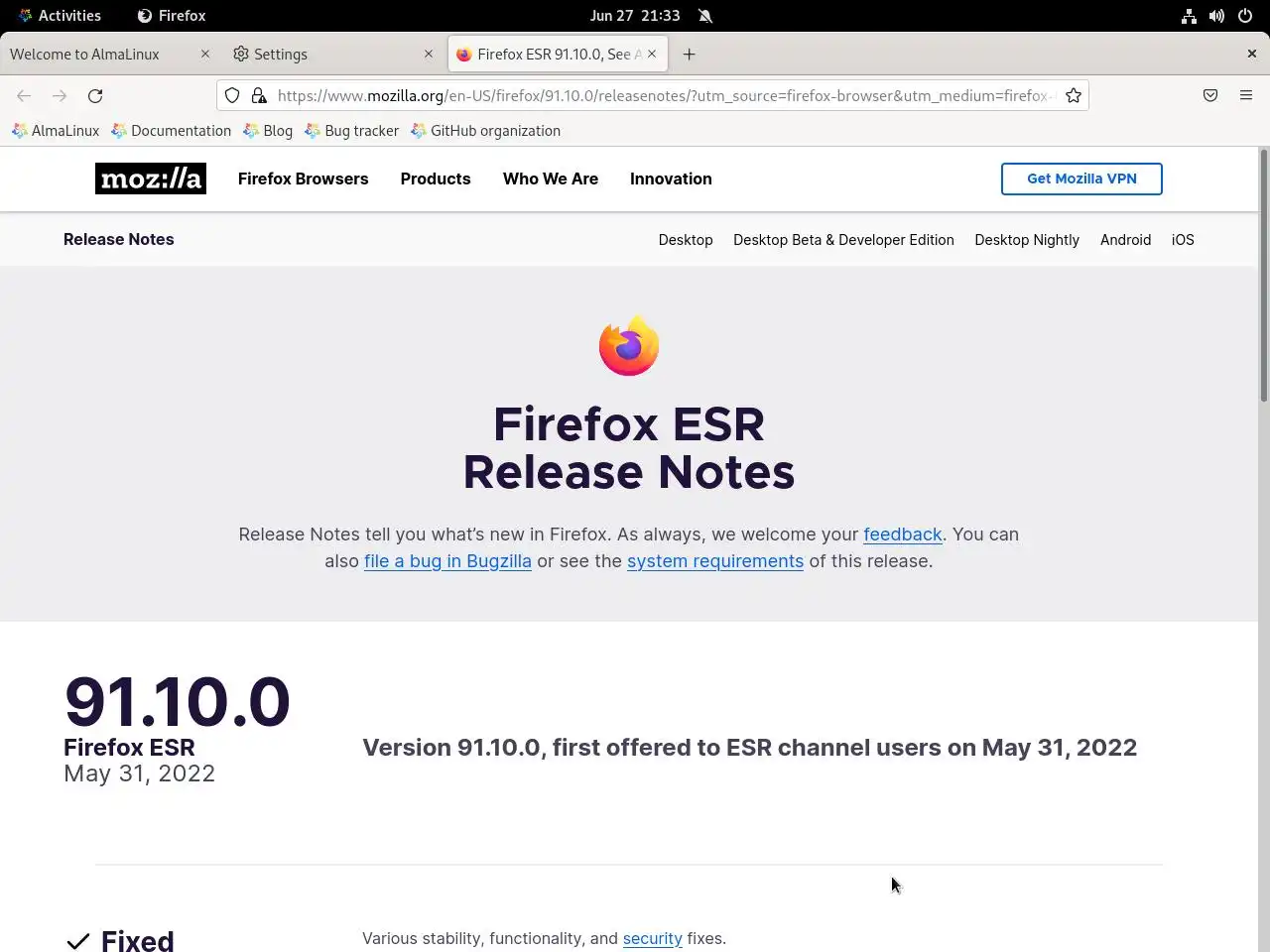1270x952 pixels.
Task: Click the power icon in top bar
Action: 1246,16
